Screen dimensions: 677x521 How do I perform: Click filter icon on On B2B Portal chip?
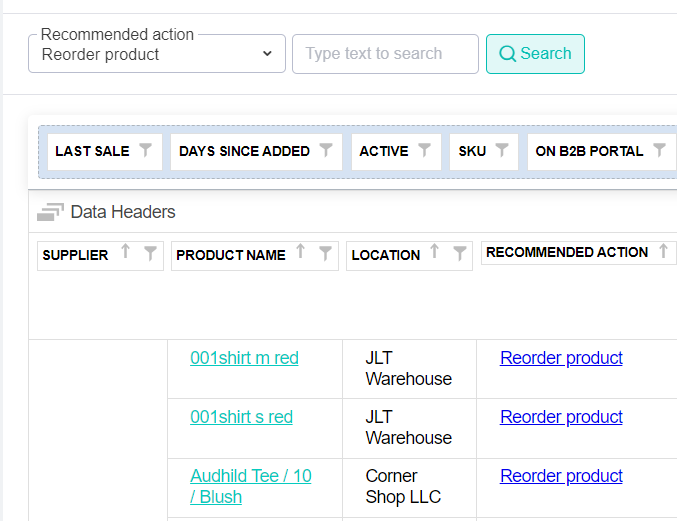point(659,150)
